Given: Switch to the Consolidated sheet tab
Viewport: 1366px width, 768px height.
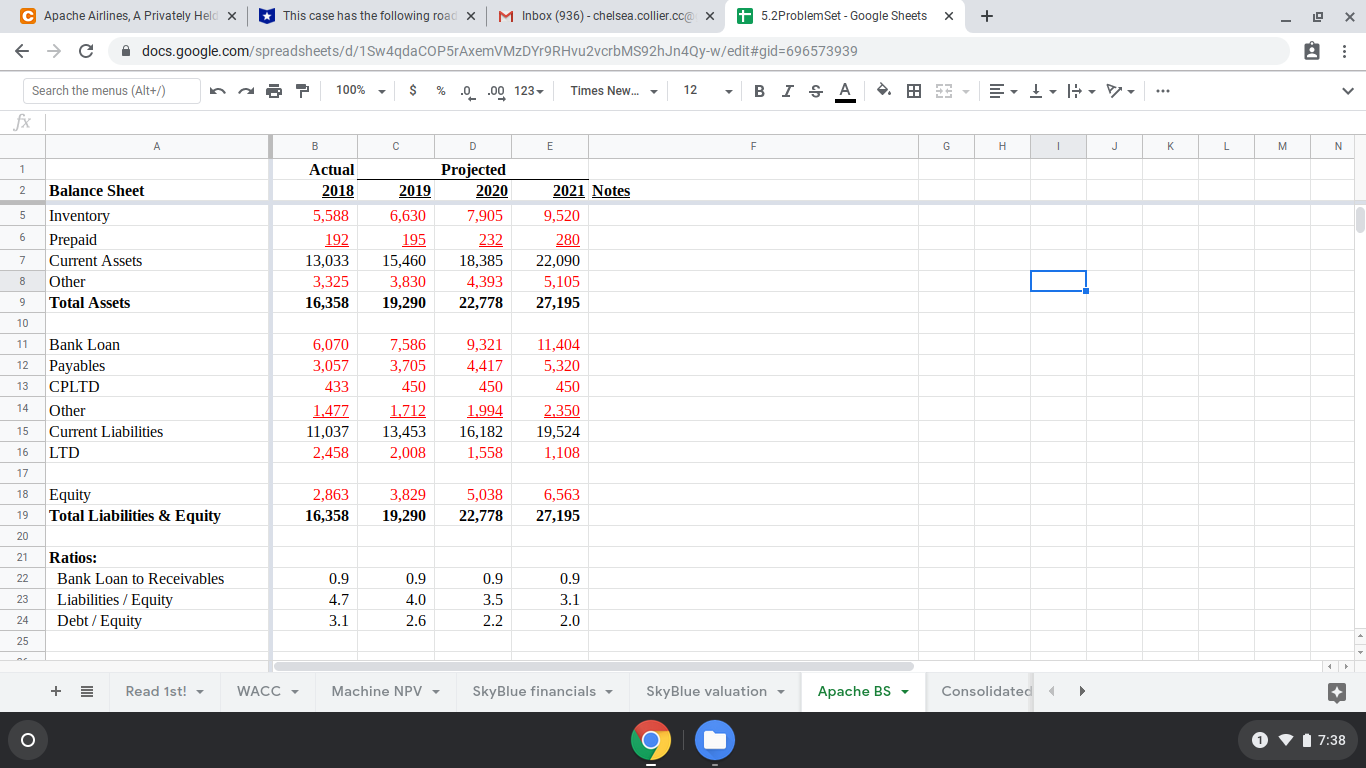Looking at the screenshot, I should [985, 691].
